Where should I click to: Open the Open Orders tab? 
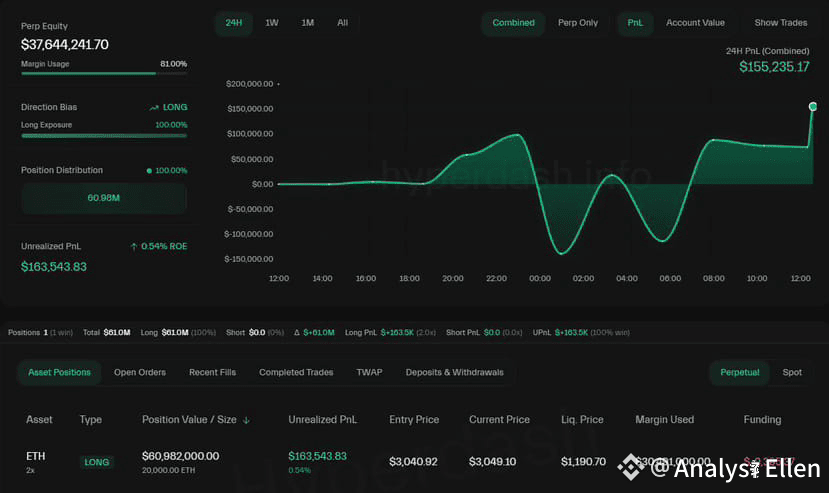click(140, 372)
